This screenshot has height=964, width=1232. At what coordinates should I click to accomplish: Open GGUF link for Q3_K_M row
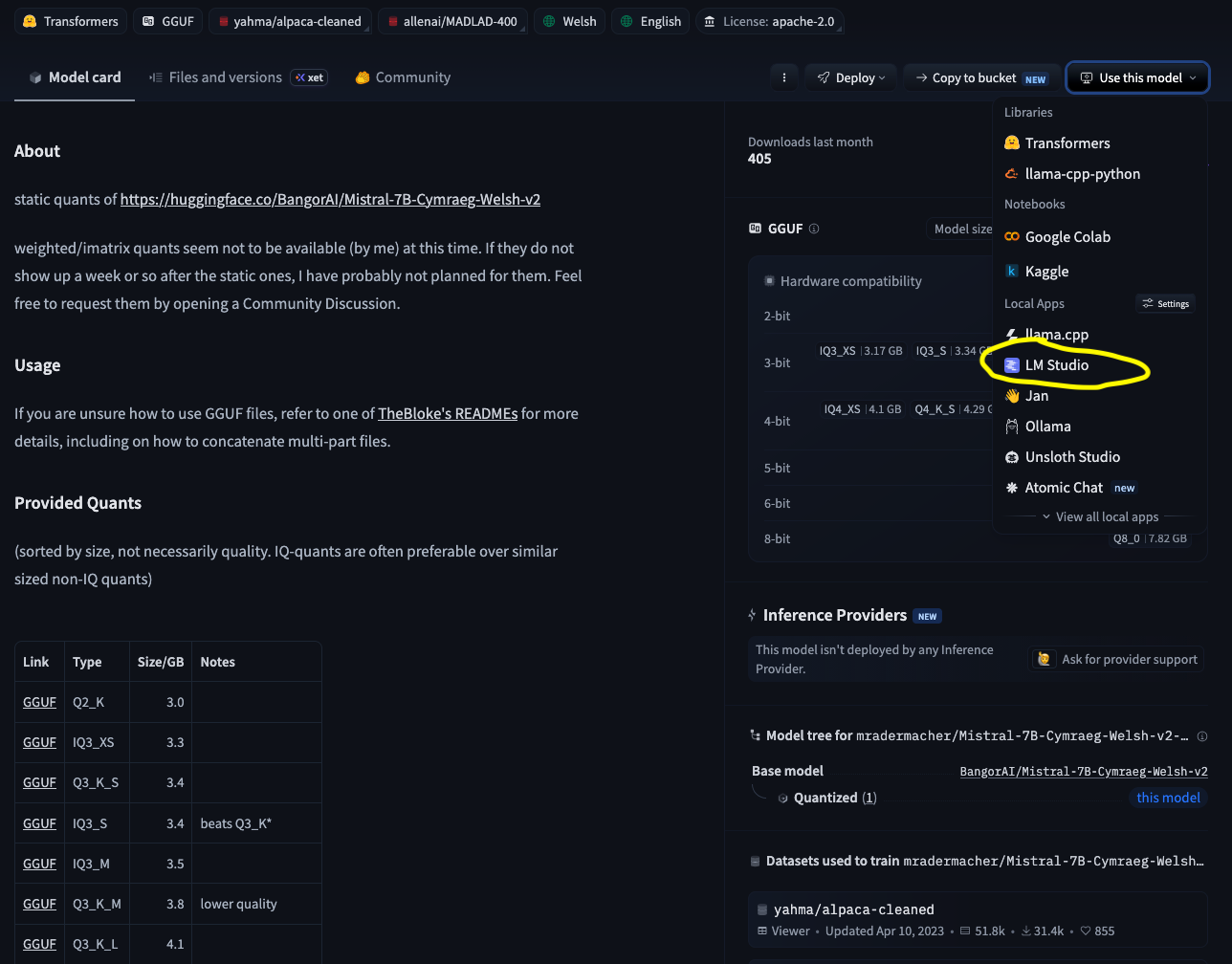point(39,904)
